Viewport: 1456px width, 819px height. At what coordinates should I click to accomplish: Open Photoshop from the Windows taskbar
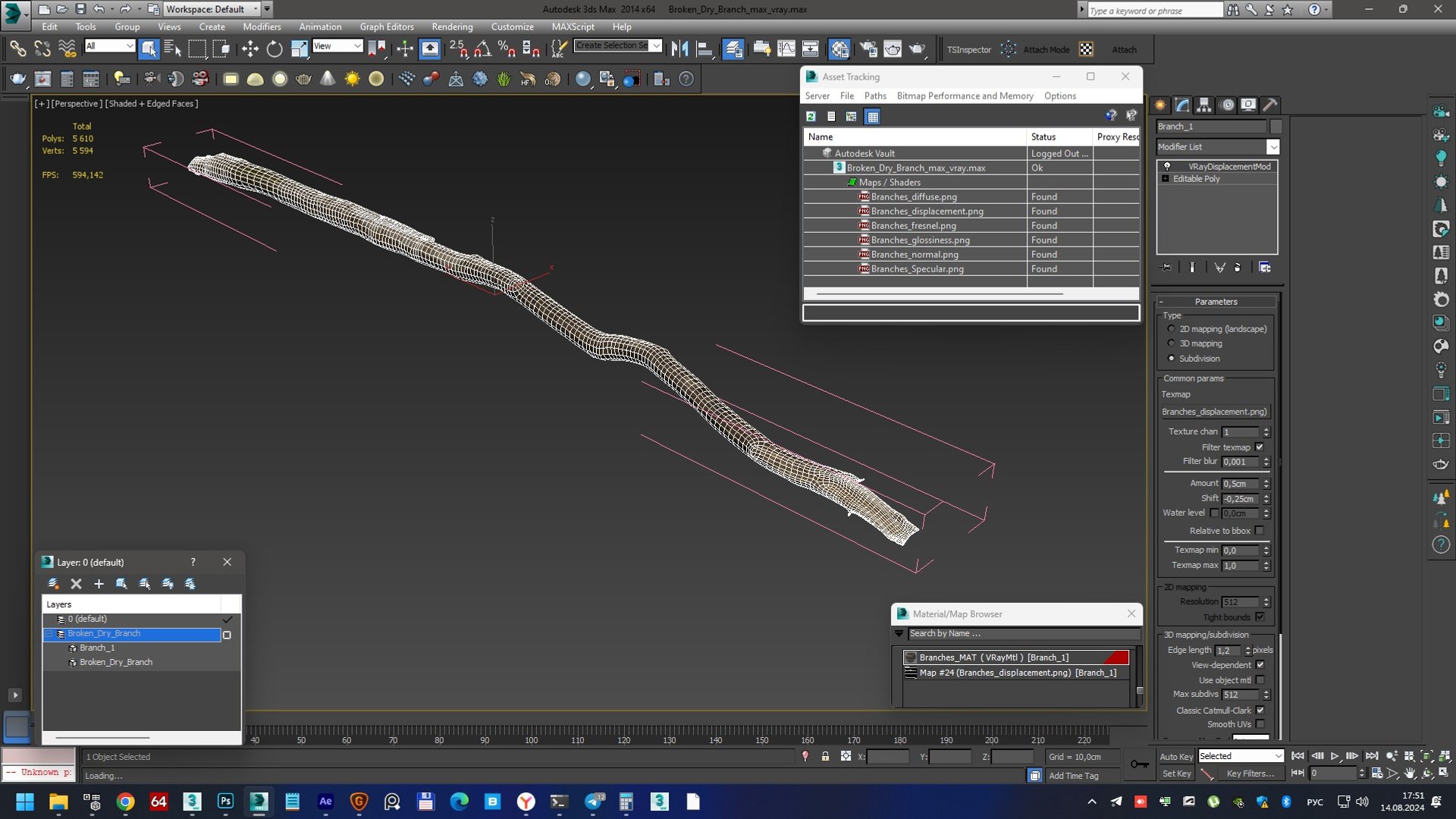[225, 802]
